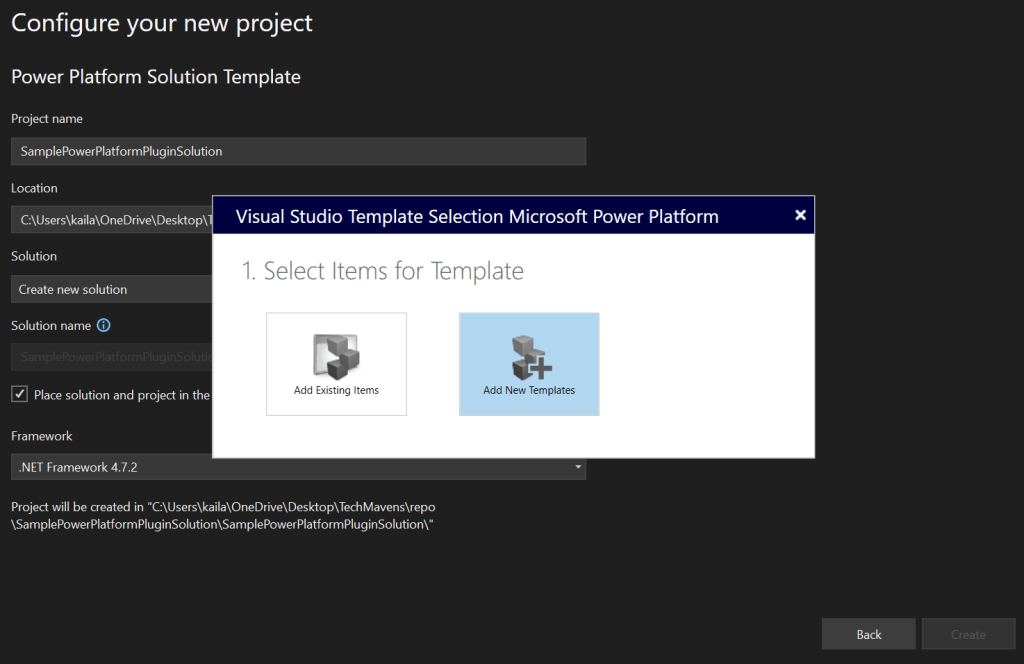Select the 'Add New Templates' text label
This screenshot has width=1024, height=664.
pos(529,390)
